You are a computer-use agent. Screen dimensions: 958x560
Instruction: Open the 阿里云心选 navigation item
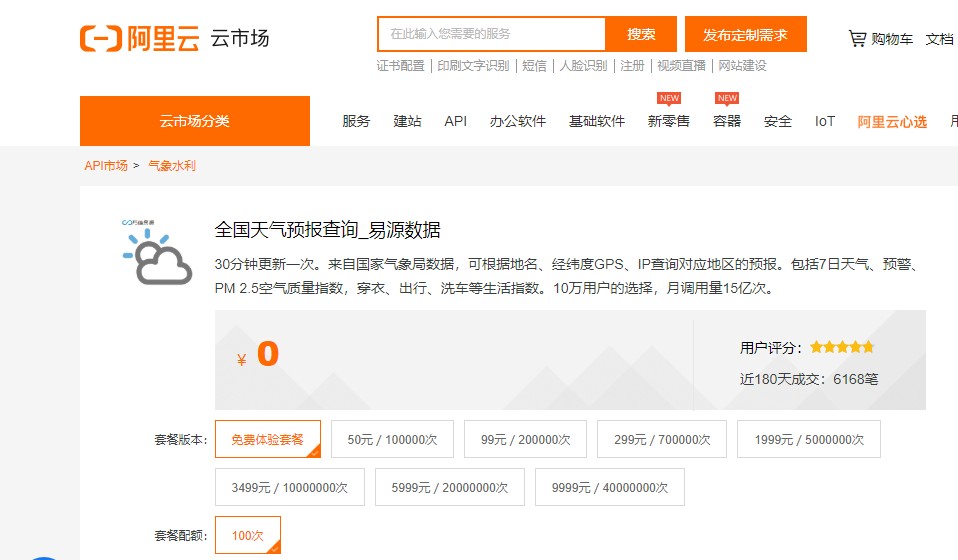[x=892, y=122]
